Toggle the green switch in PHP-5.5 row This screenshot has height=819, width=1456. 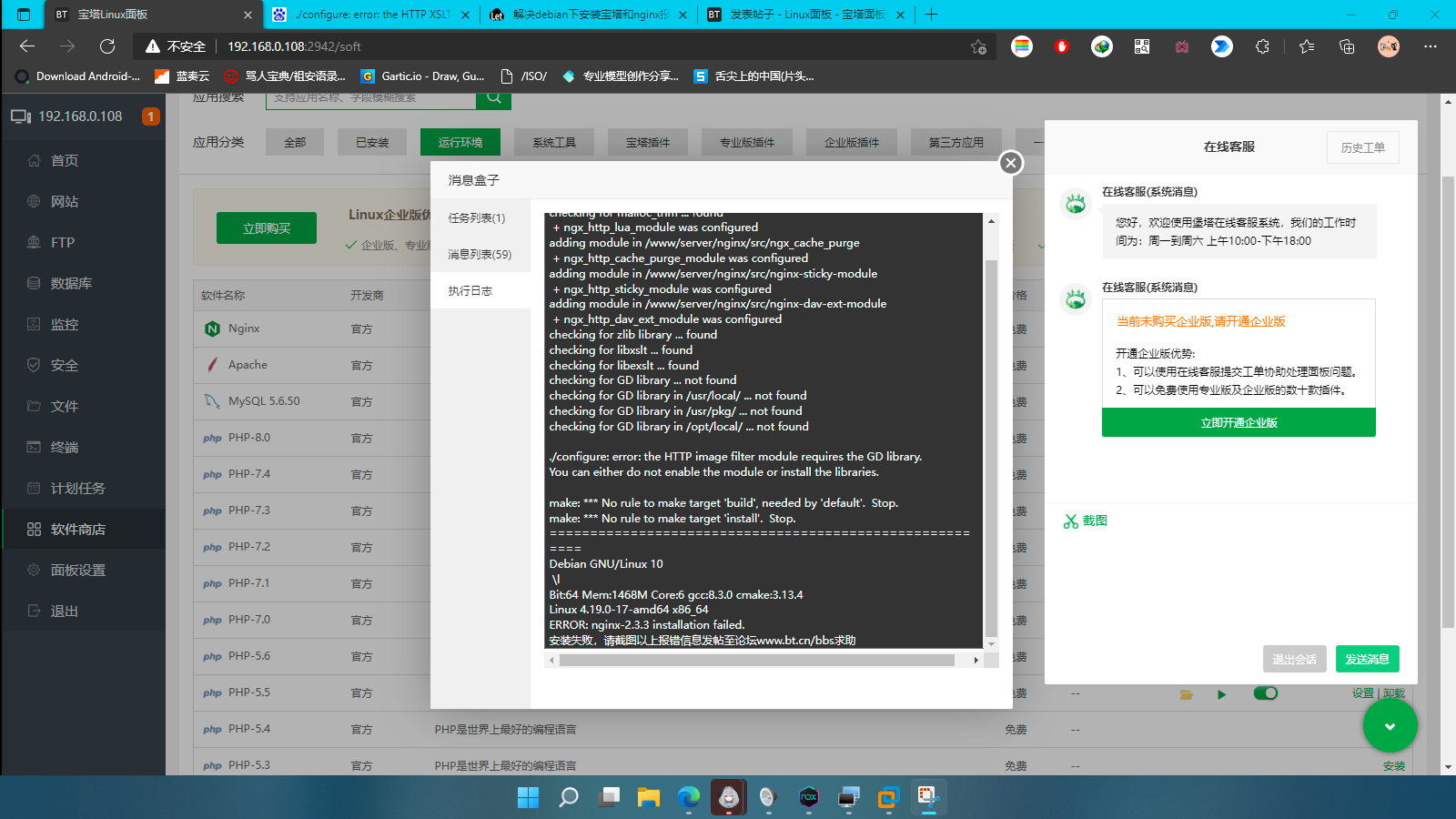(x=1265, y=693)
